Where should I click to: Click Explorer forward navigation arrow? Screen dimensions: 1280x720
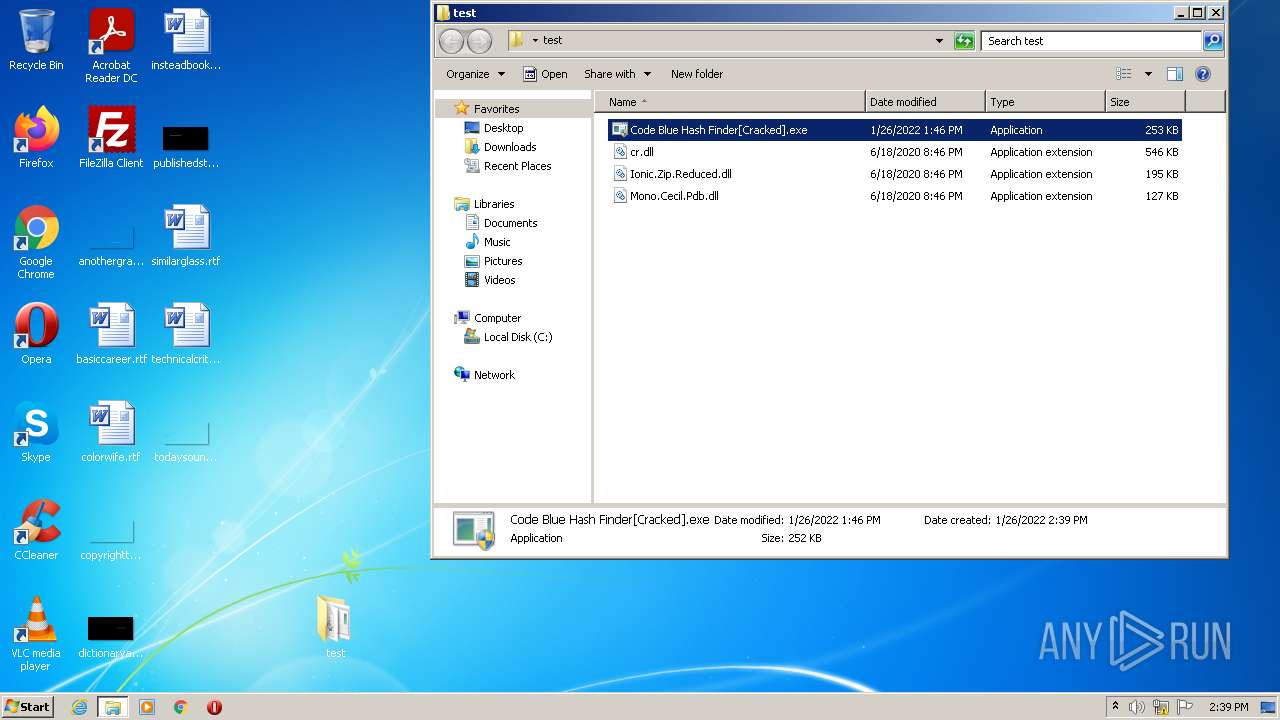pos(479,41)
